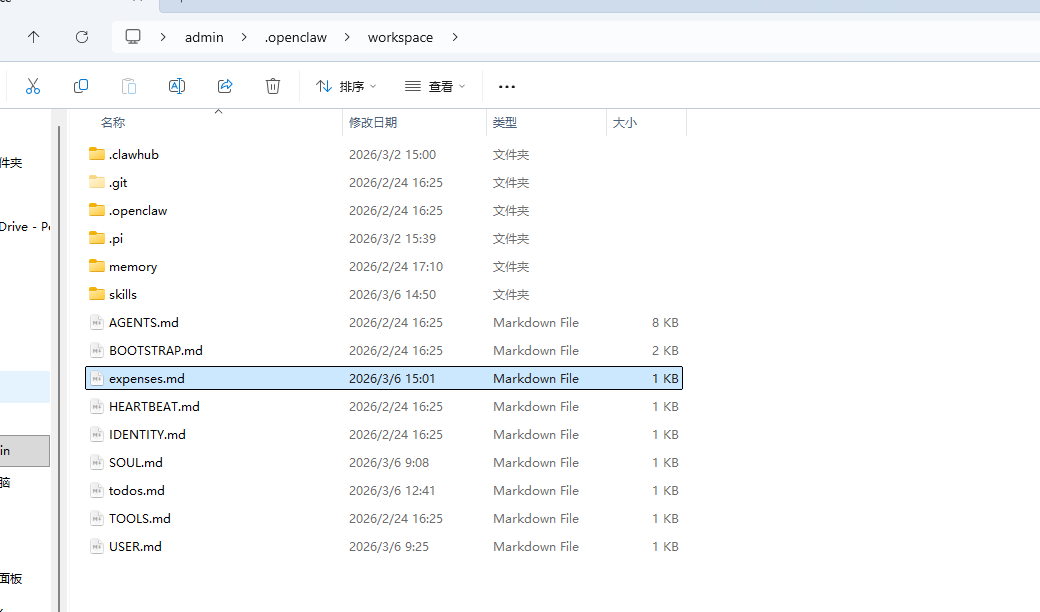Click the HEARTBEAT.md file name
This screenshot has width=1040, height=612.
pyautogui.click(x=155, y=406)
